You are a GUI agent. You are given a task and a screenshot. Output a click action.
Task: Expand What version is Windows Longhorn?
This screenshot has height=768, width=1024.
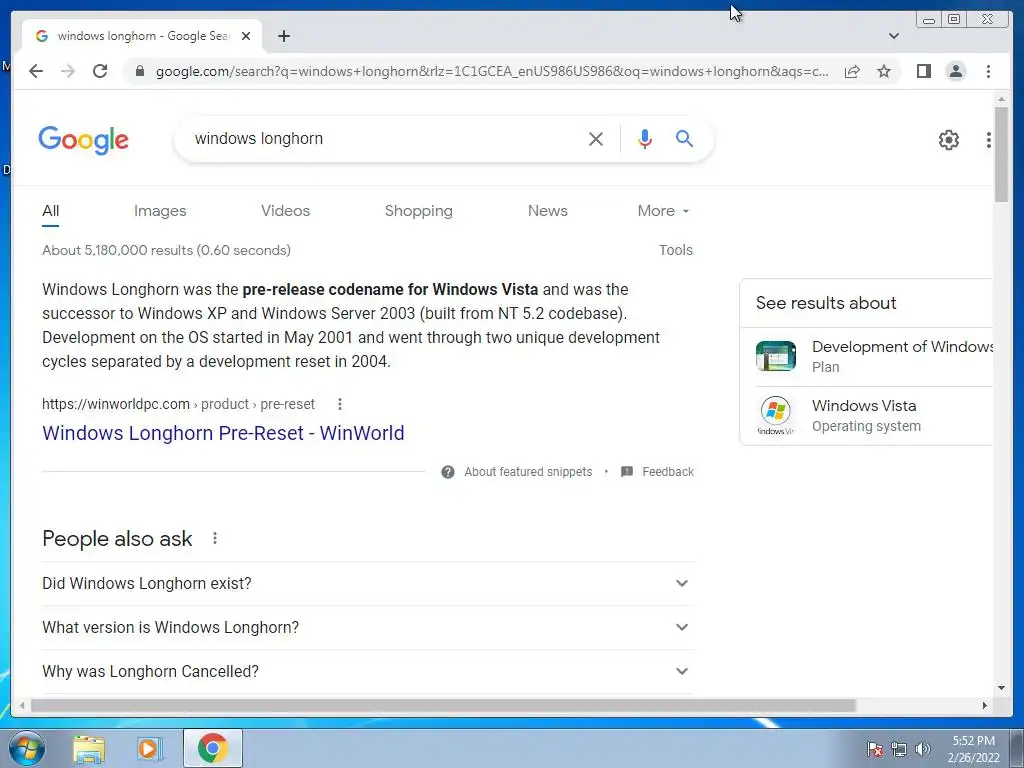(x=367, y=627)
